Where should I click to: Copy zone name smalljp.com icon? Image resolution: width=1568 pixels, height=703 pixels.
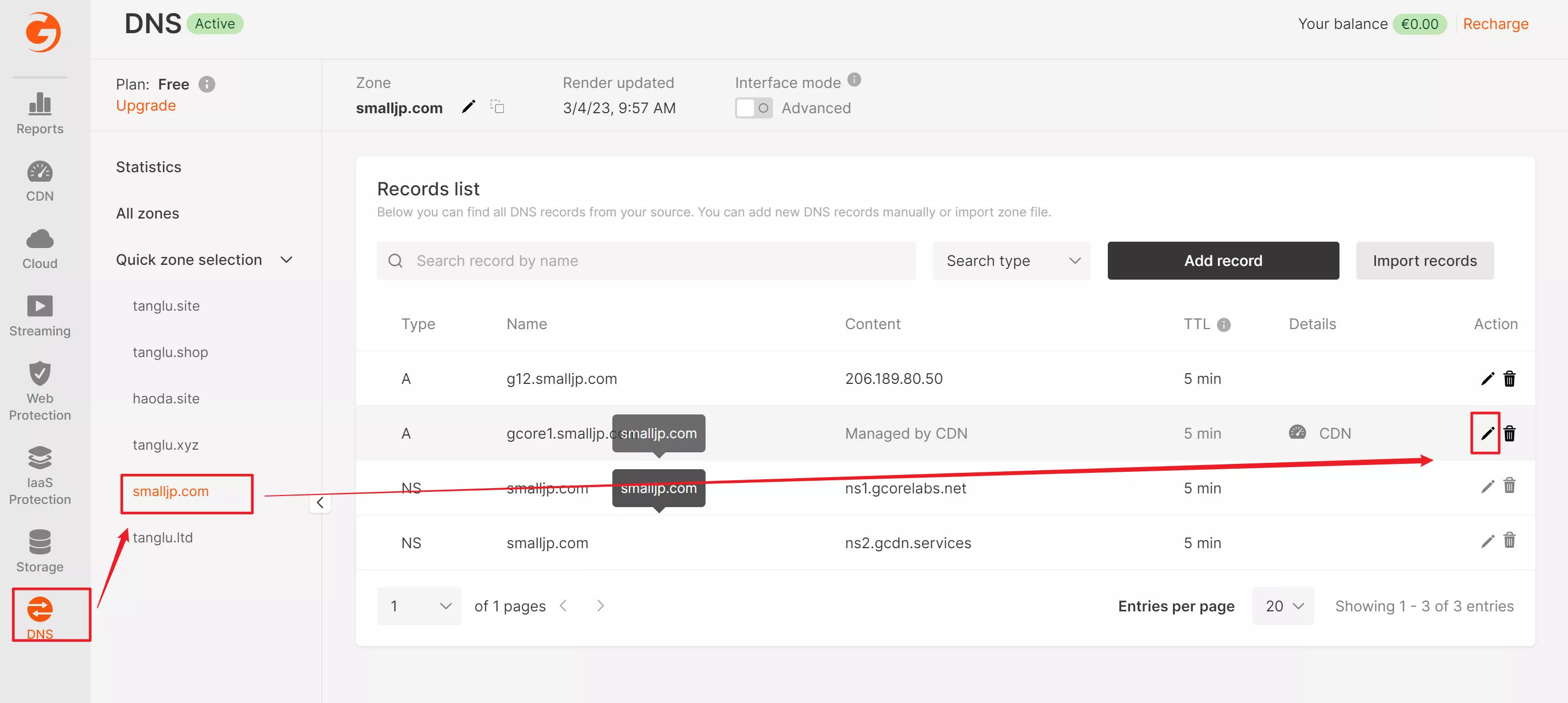pyautogui.click(x=497, y=107)
